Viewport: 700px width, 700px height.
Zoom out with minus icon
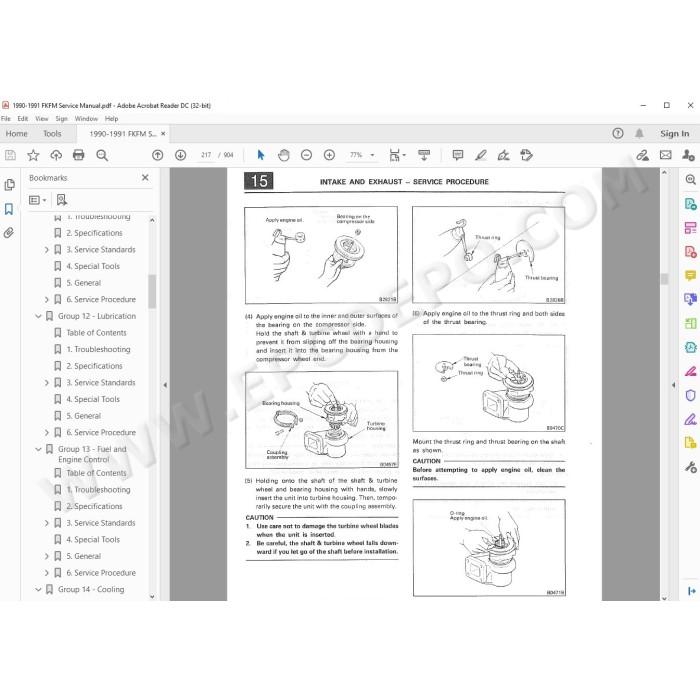pos(306,155)
